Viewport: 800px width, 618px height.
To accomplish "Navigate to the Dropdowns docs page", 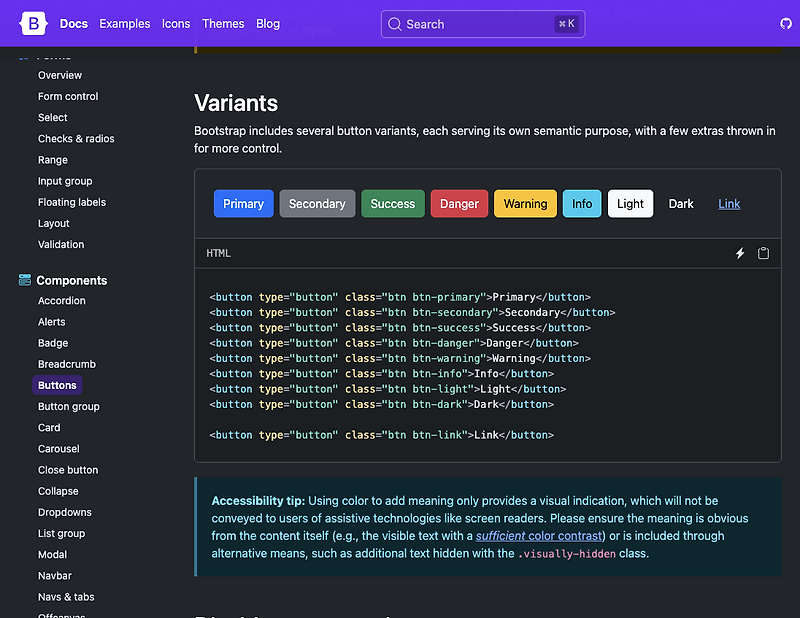I will click(64, 512).
